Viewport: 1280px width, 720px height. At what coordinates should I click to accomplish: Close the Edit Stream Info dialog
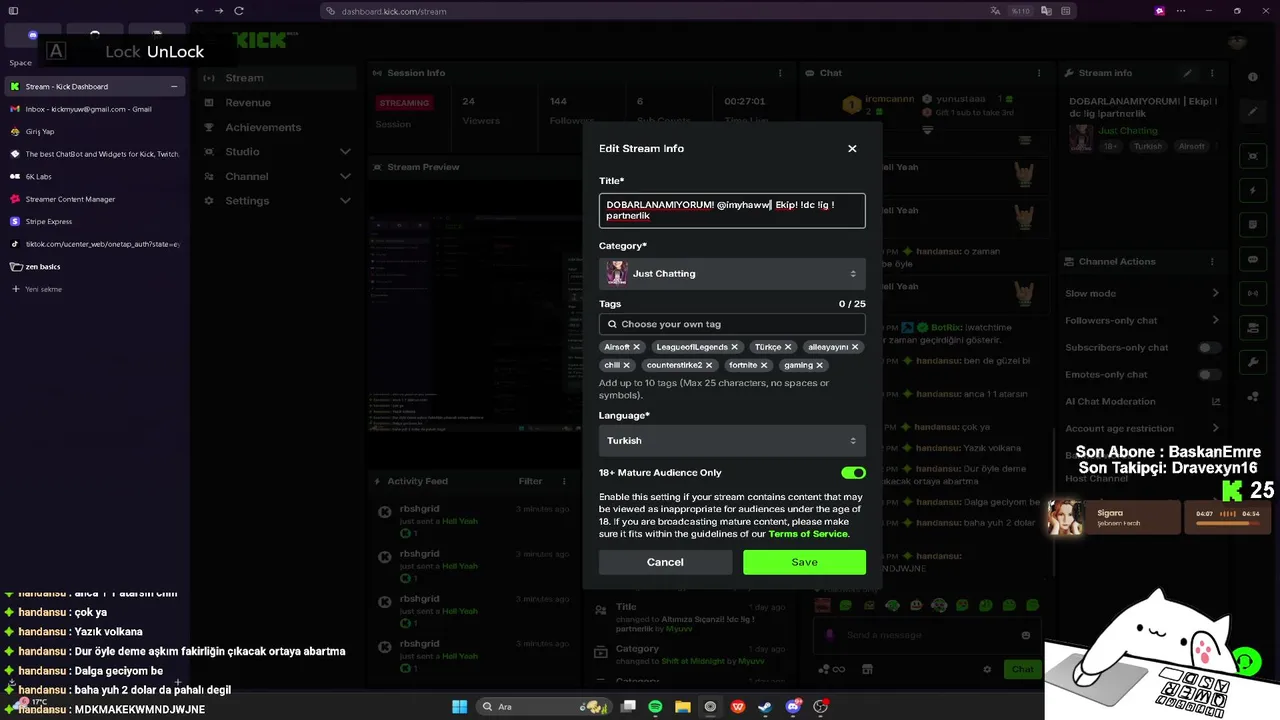click(x=852, y=148)
